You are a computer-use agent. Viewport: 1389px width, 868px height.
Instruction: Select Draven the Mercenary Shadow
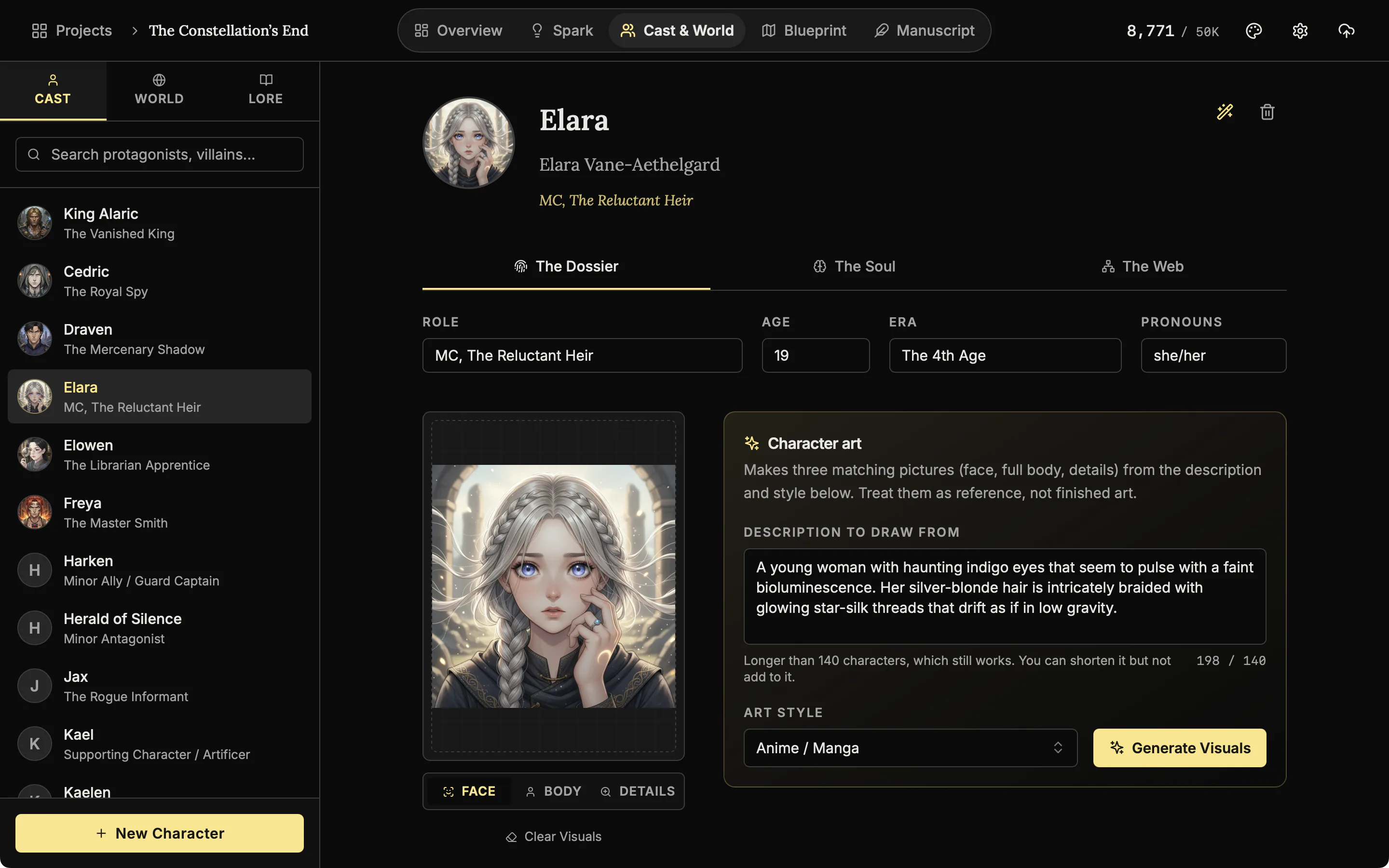(160, 339)
